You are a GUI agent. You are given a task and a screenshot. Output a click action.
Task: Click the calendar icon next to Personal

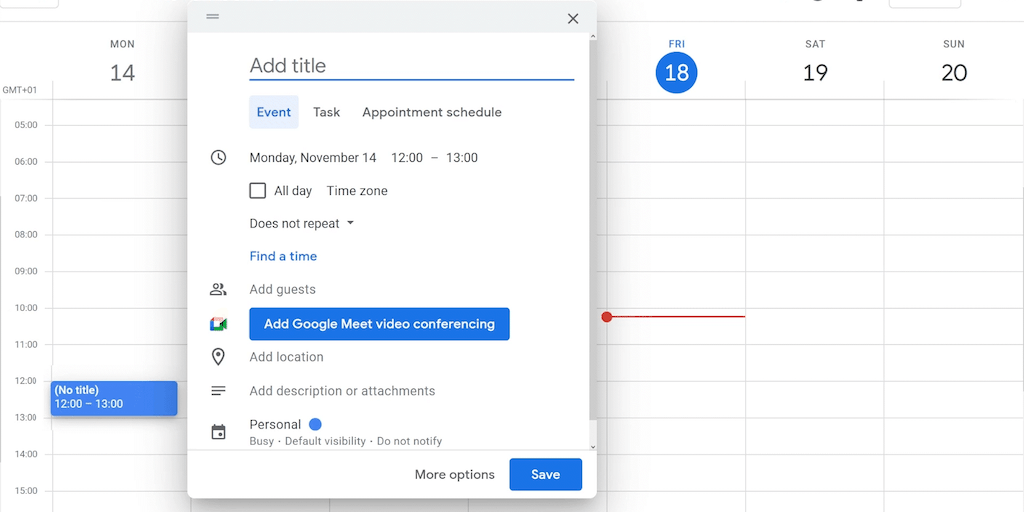click(x=218, y=432)
